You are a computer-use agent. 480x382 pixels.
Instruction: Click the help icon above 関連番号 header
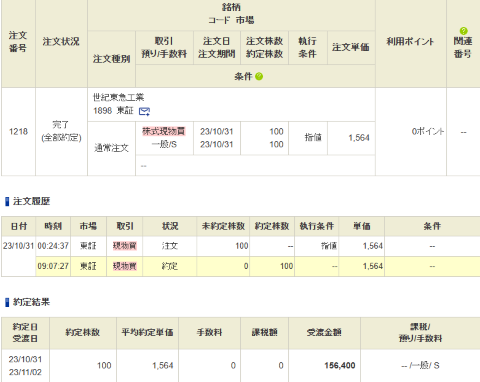point(463,31)
